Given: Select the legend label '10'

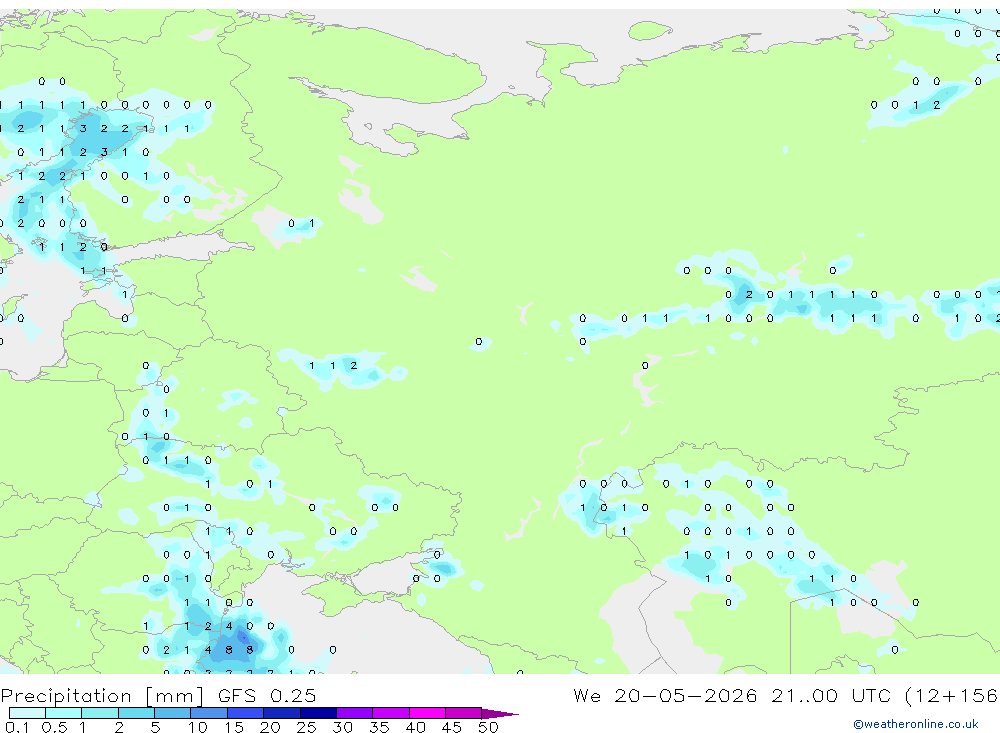Looking at the screenshot, I should [198, 727].
